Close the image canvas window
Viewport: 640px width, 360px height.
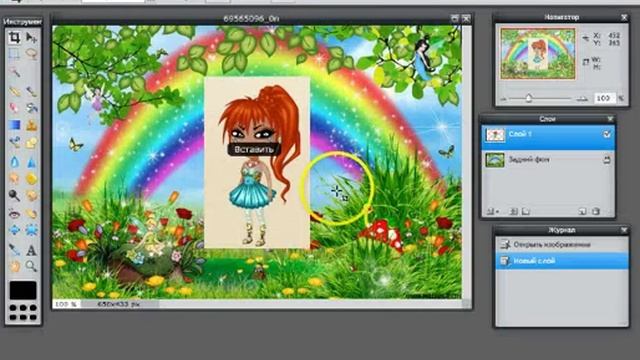(x=466, y=18)
